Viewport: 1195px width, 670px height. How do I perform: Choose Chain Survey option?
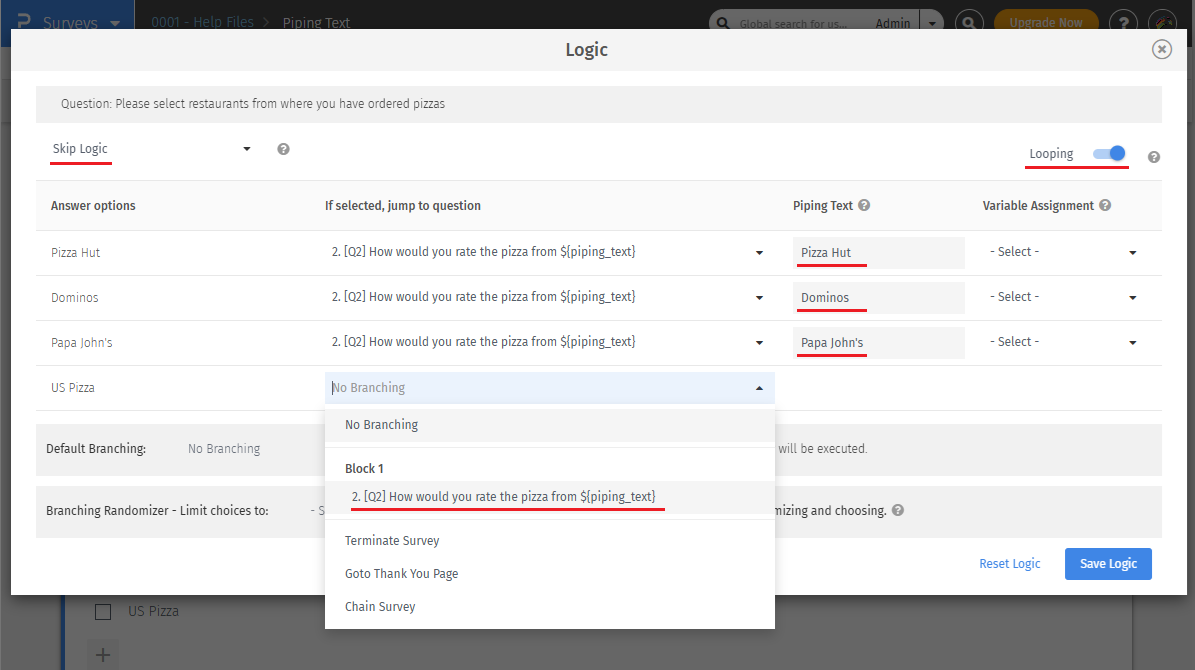[549, 607]
